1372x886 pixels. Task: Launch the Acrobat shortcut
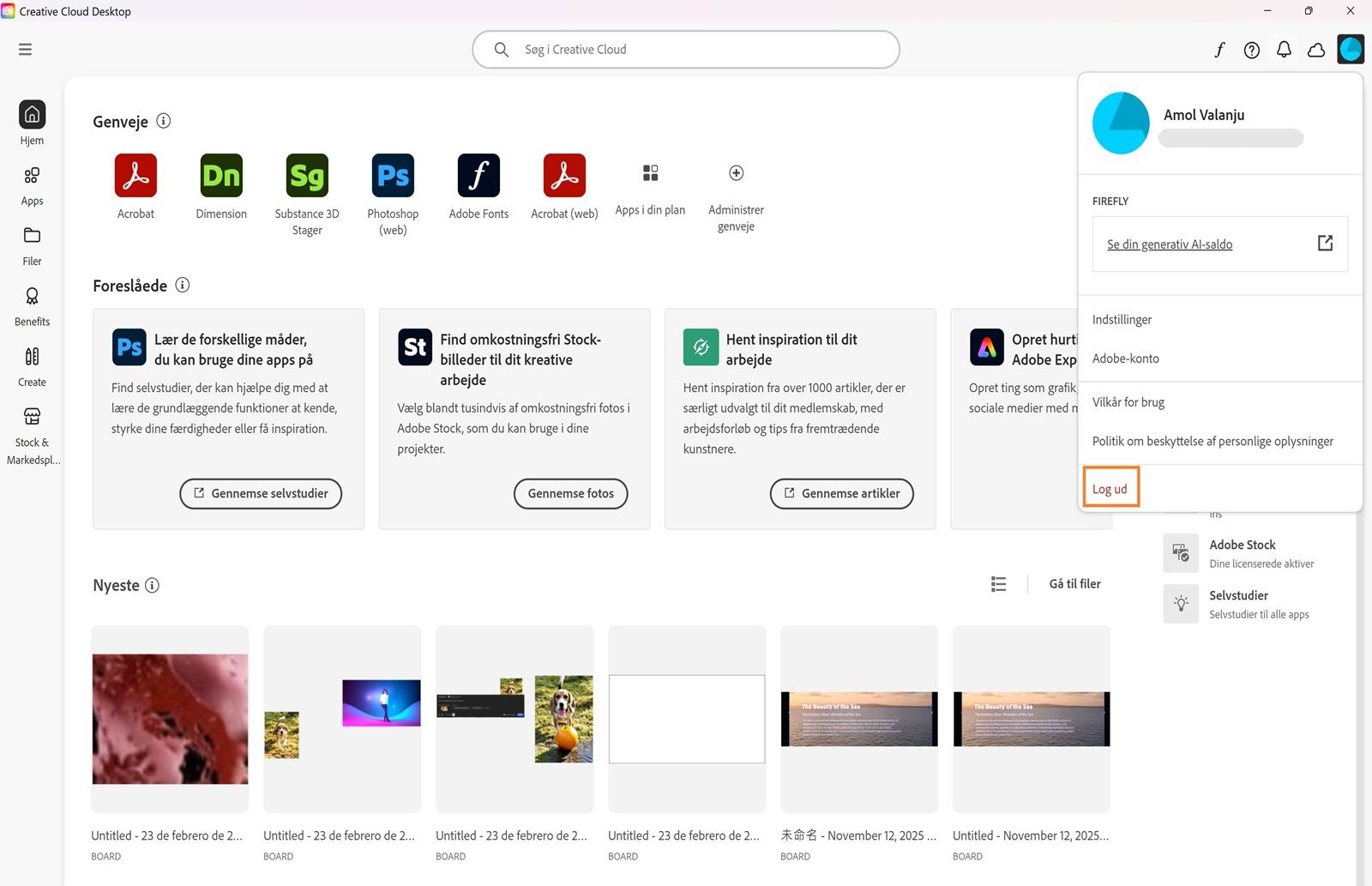pyautogui.click(x=135, y=175)
